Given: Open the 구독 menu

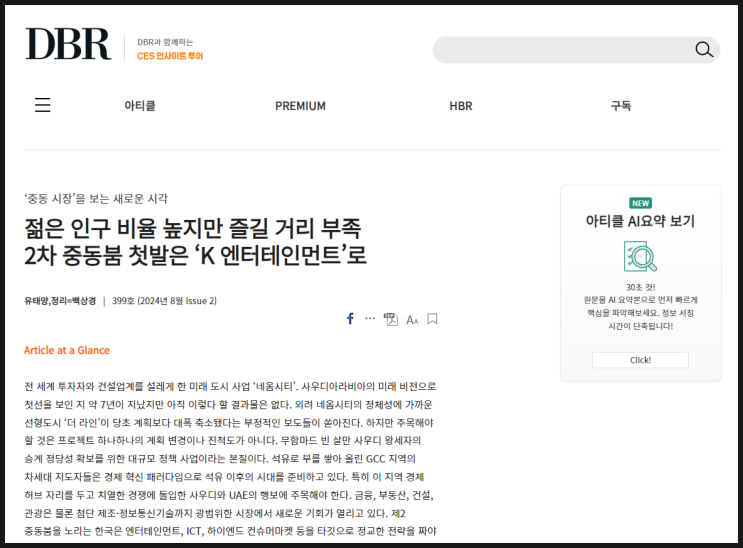Looking at the screenshot, I should [x=621, y=106].
